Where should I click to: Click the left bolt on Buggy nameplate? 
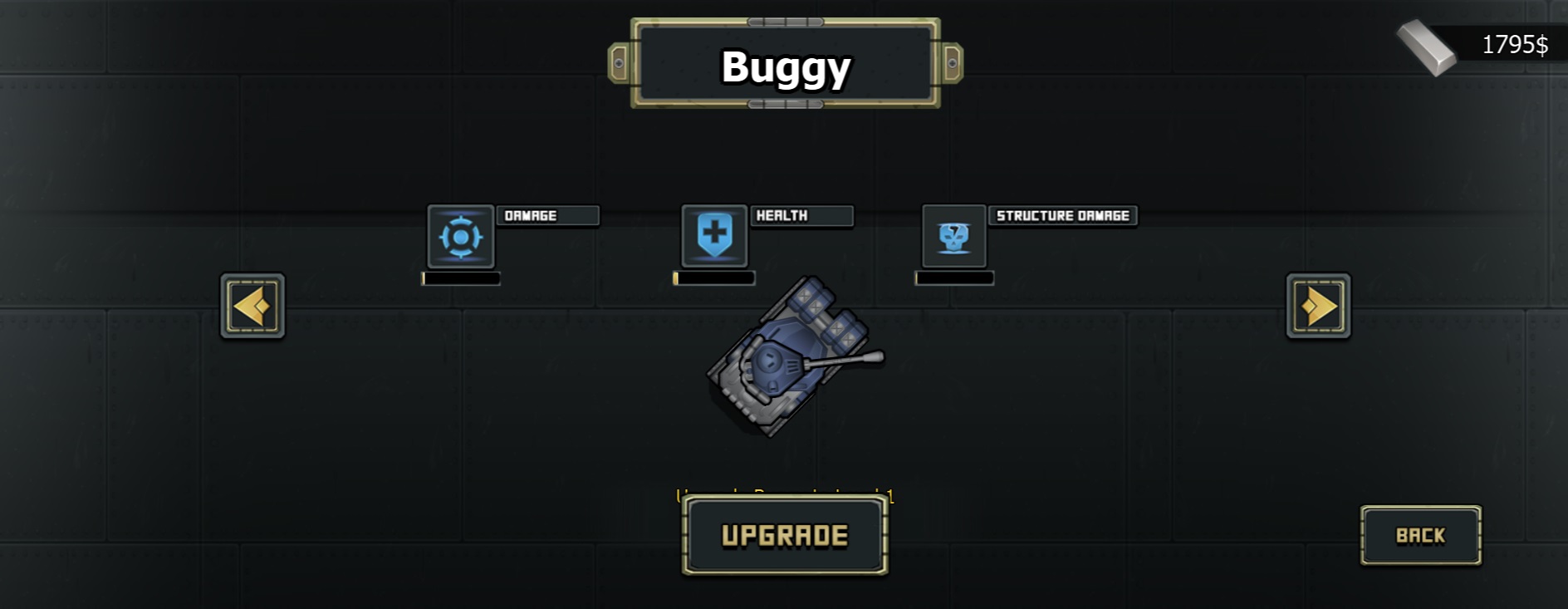coord(619,63)
